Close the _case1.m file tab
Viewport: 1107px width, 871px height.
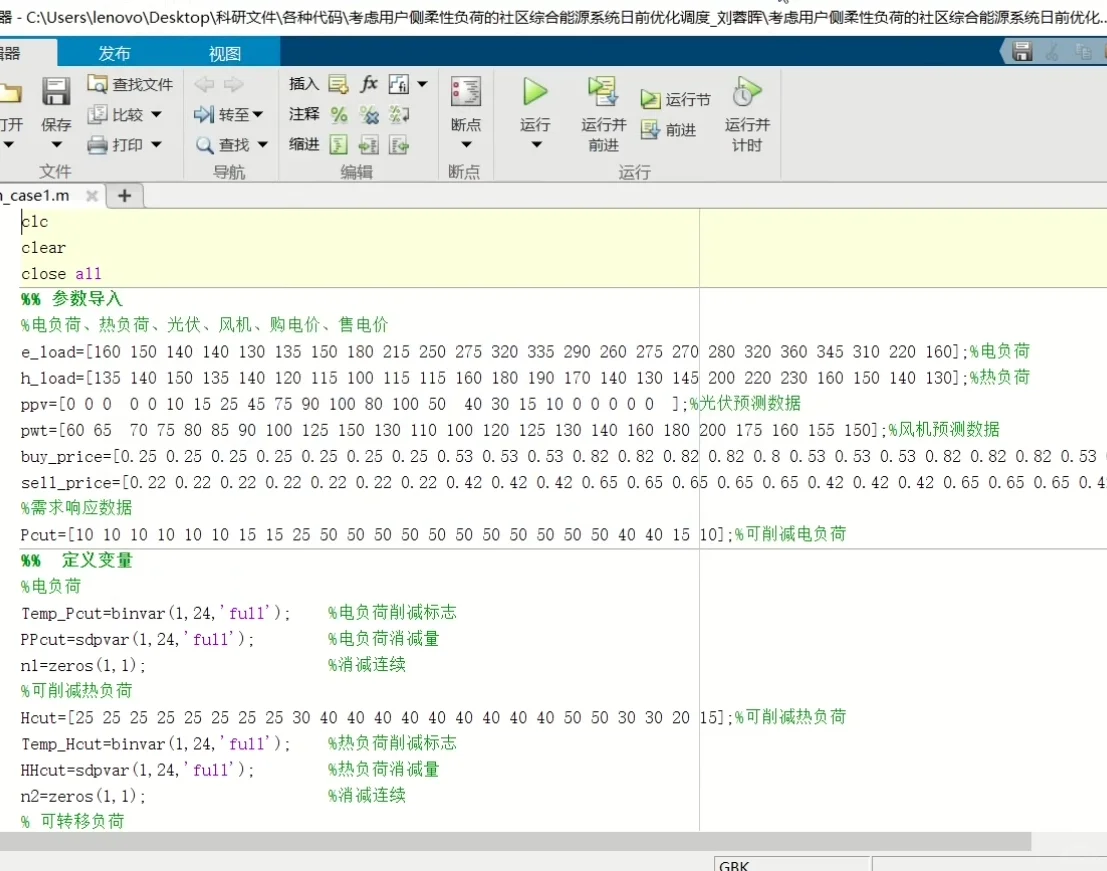tap(92, 196)
